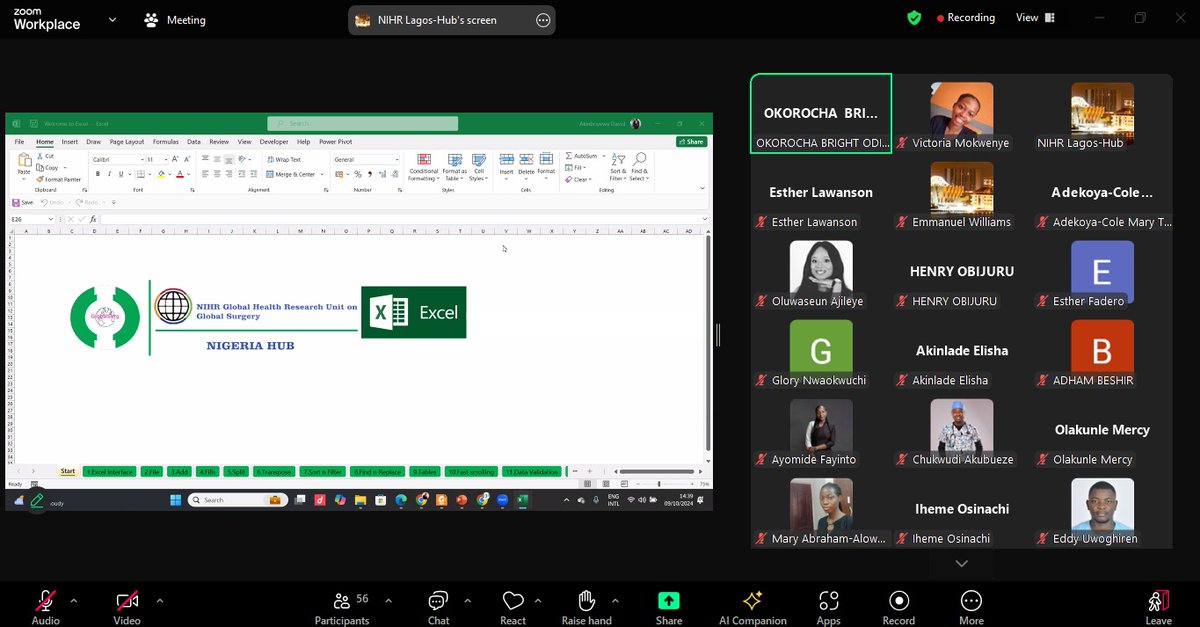This screenshot has height=627, width=1200.
Task: Click the Excel Share button
Action: 691,142
